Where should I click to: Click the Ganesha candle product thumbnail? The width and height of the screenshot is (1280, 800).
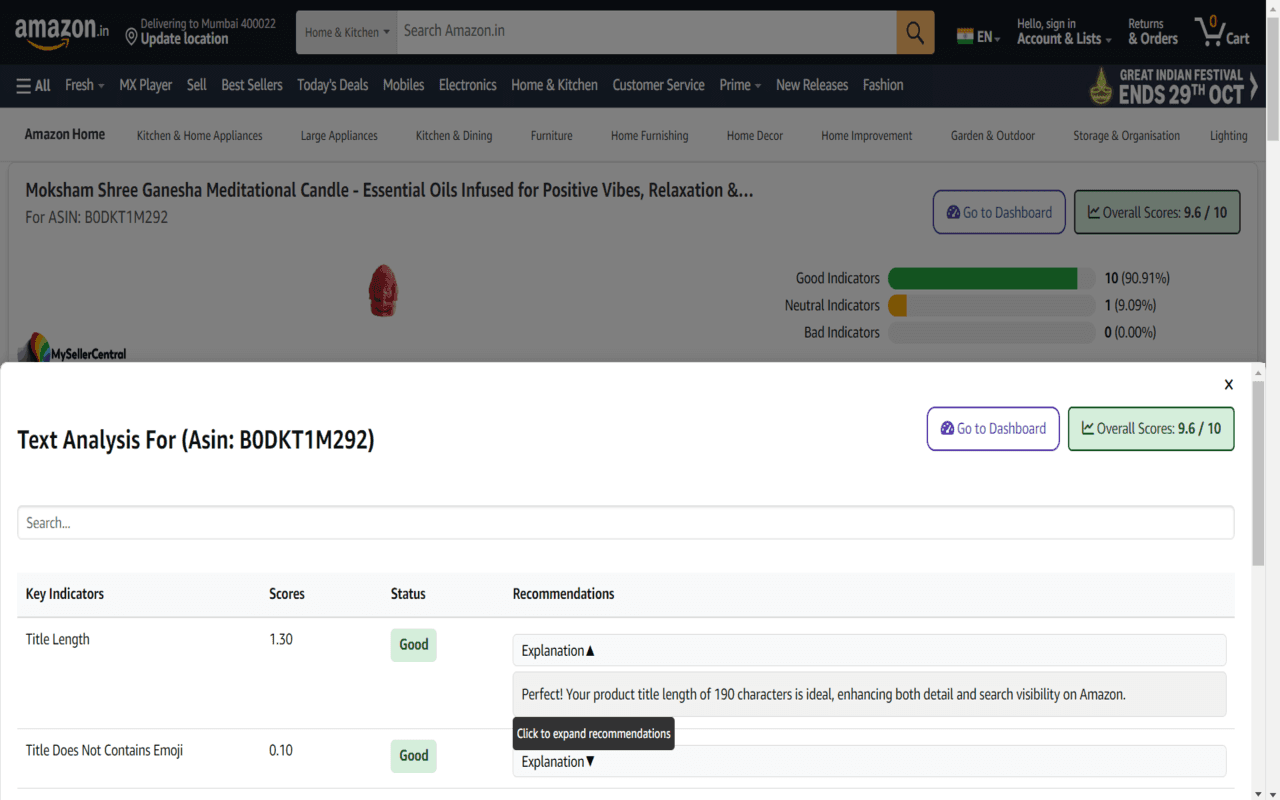(x=383, y=290)
